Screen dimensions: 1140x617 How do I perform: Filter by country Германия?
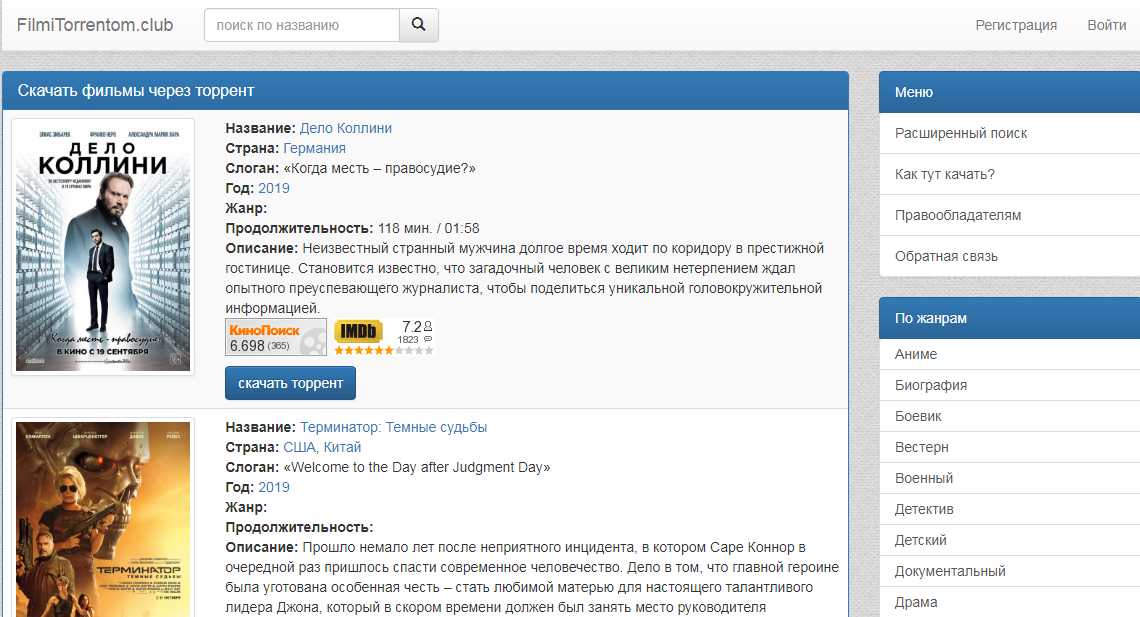[315, 148]
